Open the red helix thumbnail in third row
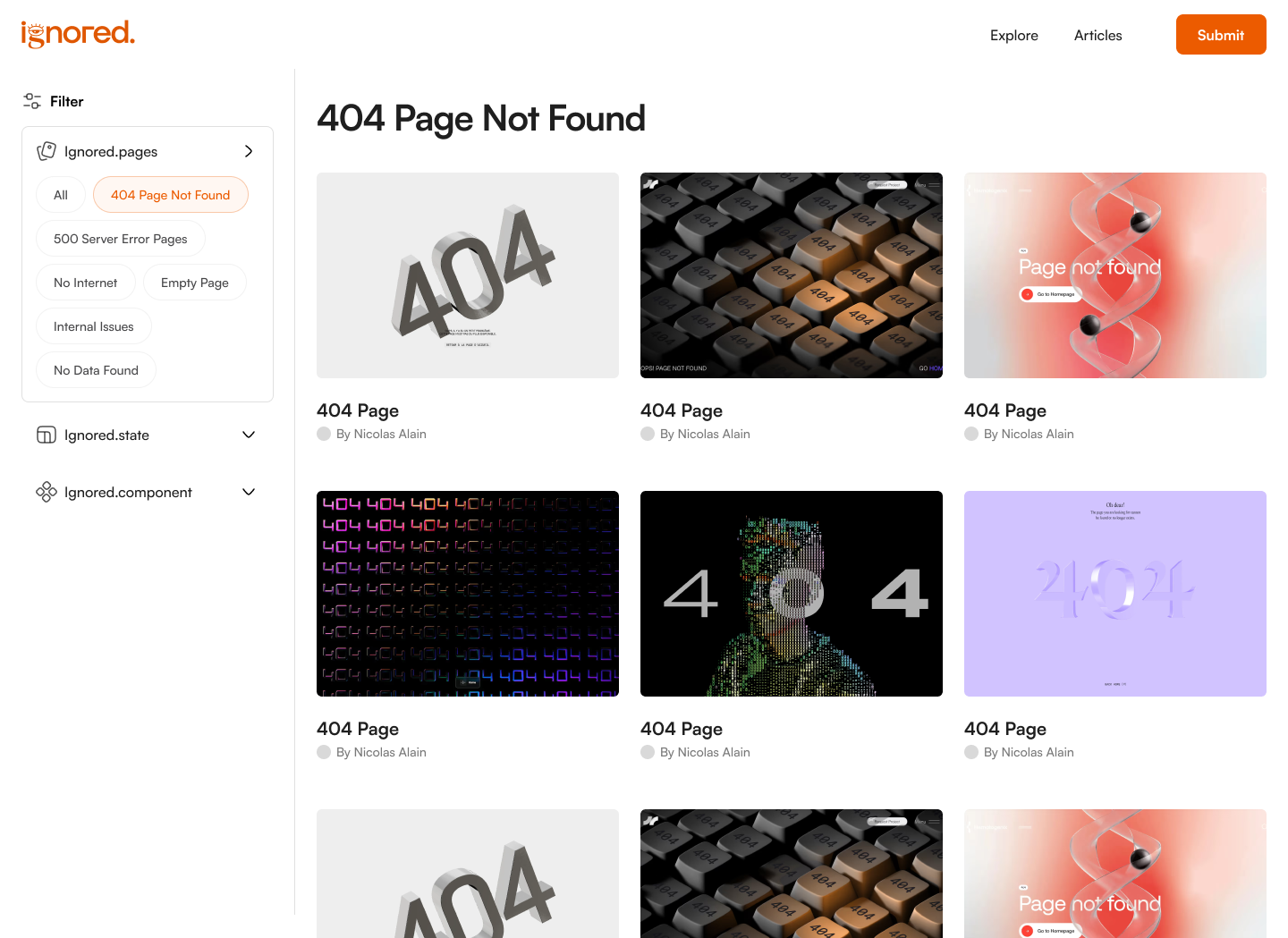Image resolution: width=1288 pixels, height=938 pixels. point(1115,874)
